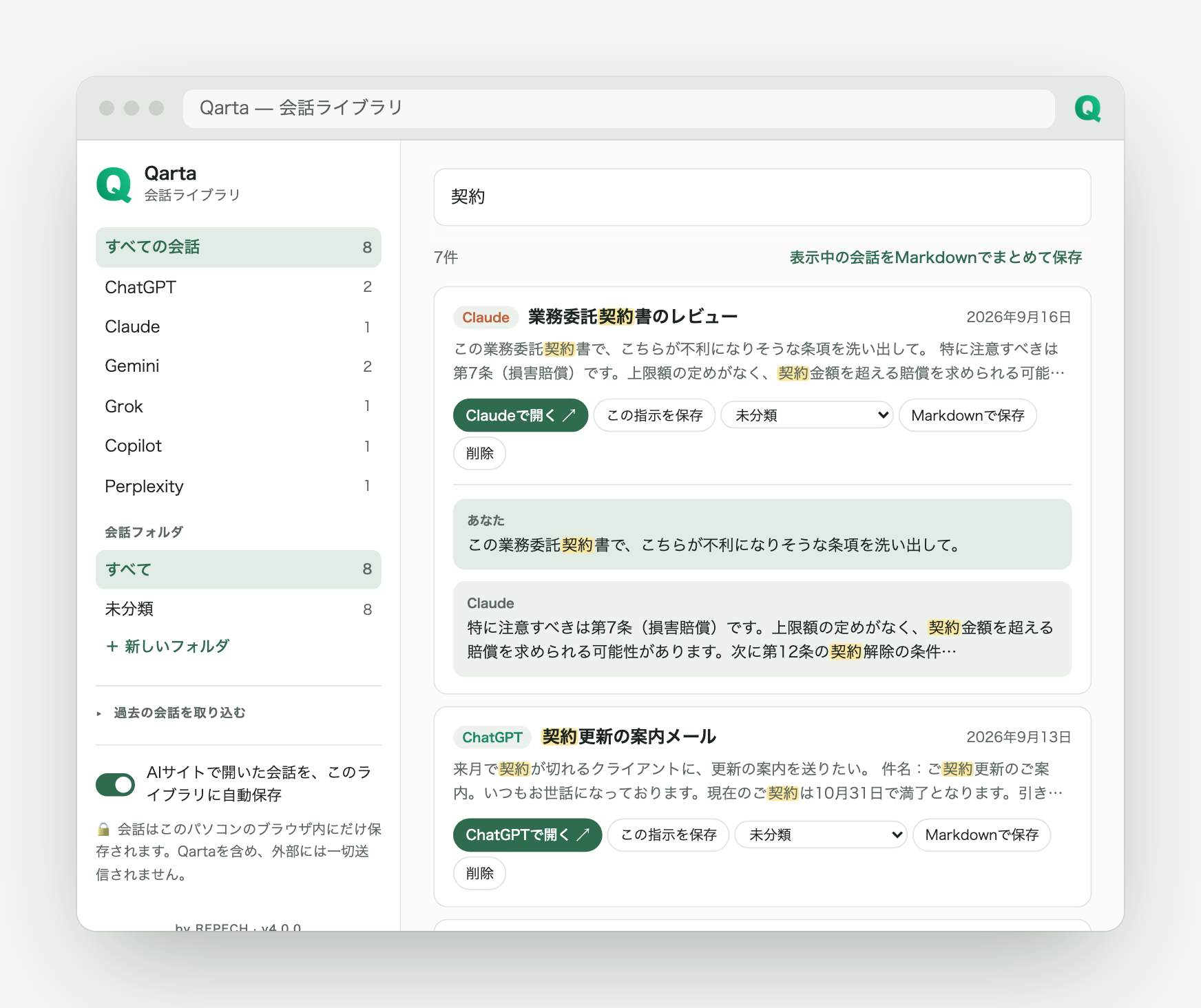The image size is (1201, 1008).
Task: Click この指示を保存 on the ChatGPT conversation card
Action: [x=668, y=834]
